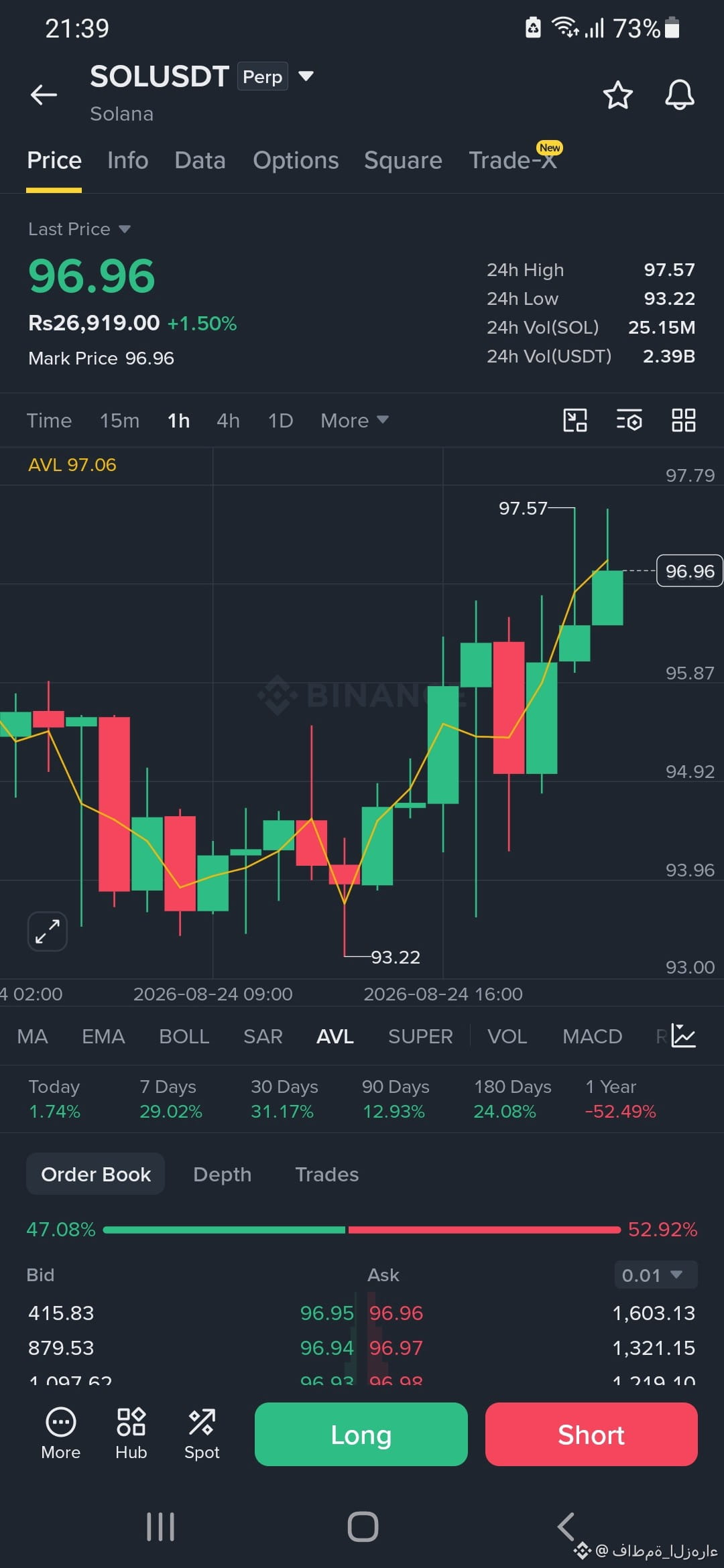This screenshot has height=1568, width=724.
Task: Select Time line chart interval
Action: [49, 420]
